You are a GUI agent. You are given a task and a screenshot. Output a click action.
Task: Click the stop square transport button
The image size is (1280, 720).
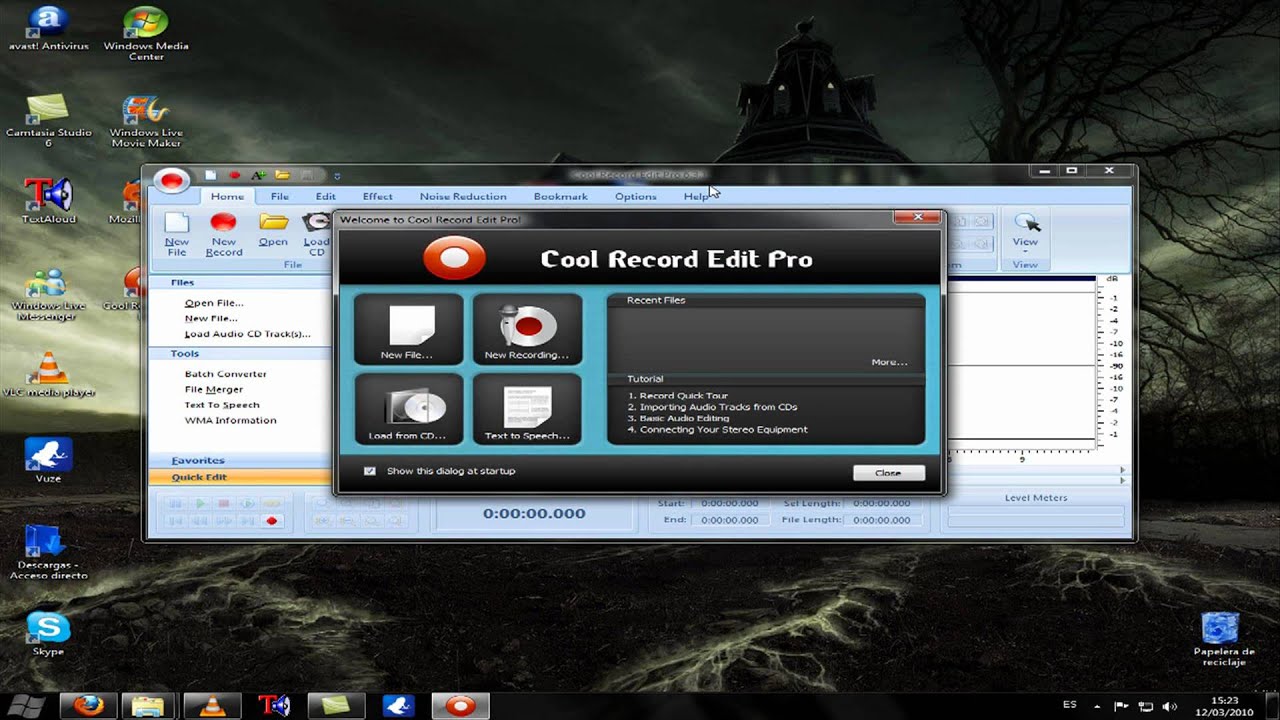(224, 504)
